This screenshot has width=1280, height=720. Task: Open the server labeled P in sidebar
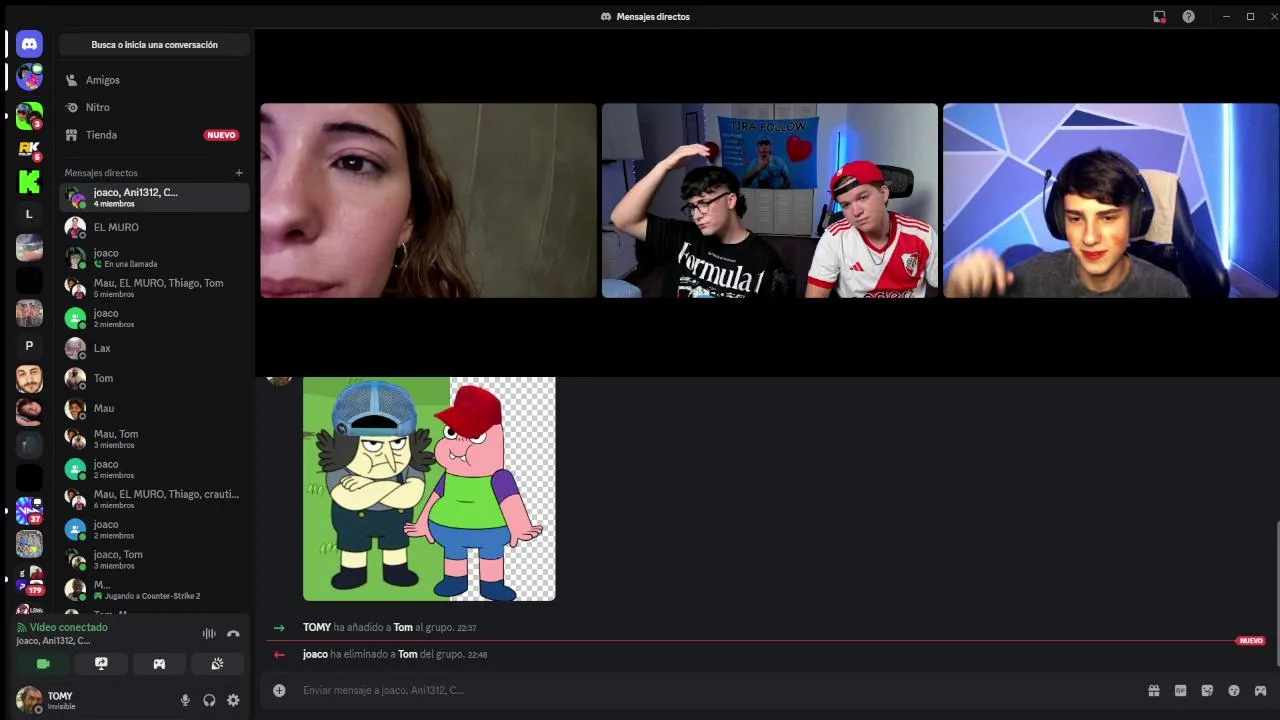point(29,346)
